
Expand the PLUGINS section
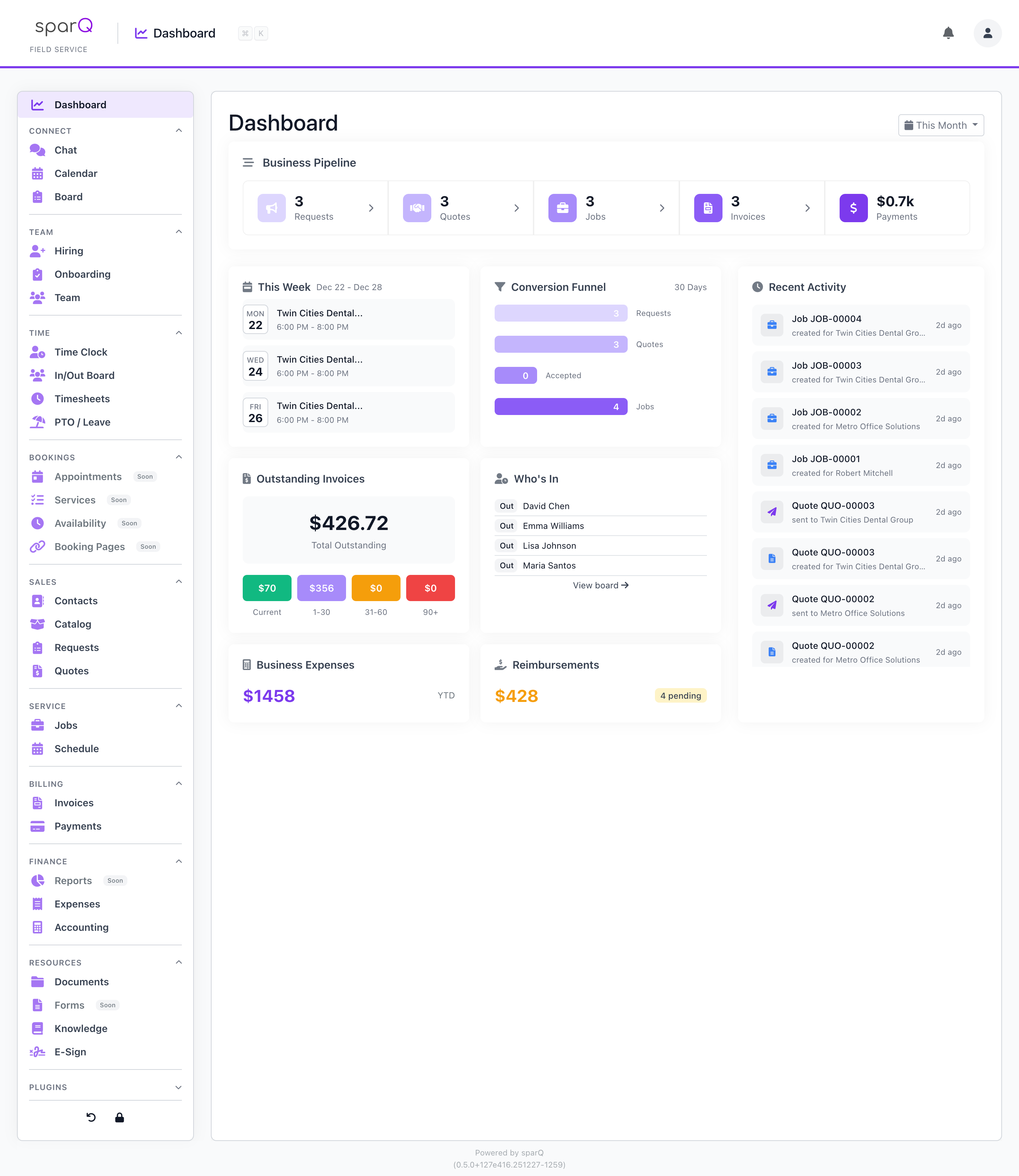pos(179,1087)
